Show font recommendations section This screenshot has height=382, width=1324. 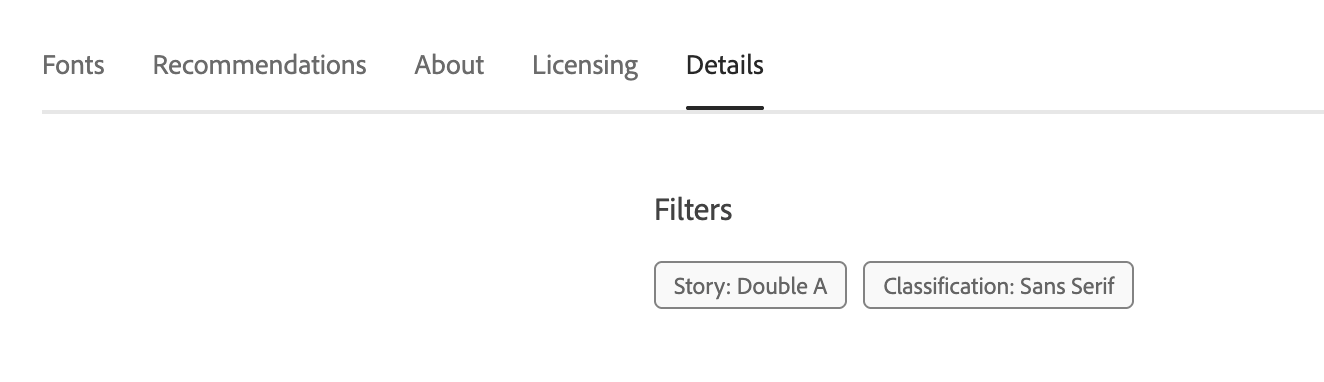259,66
